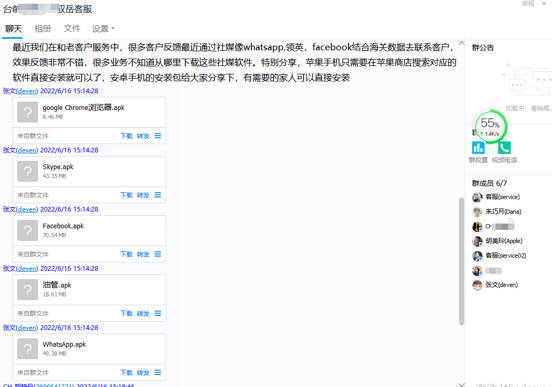The width and height of the screenshot is (552, 387).
Task: Open more options menu for google Chrome浏览器.apk
Action: (x=158, y=136)
